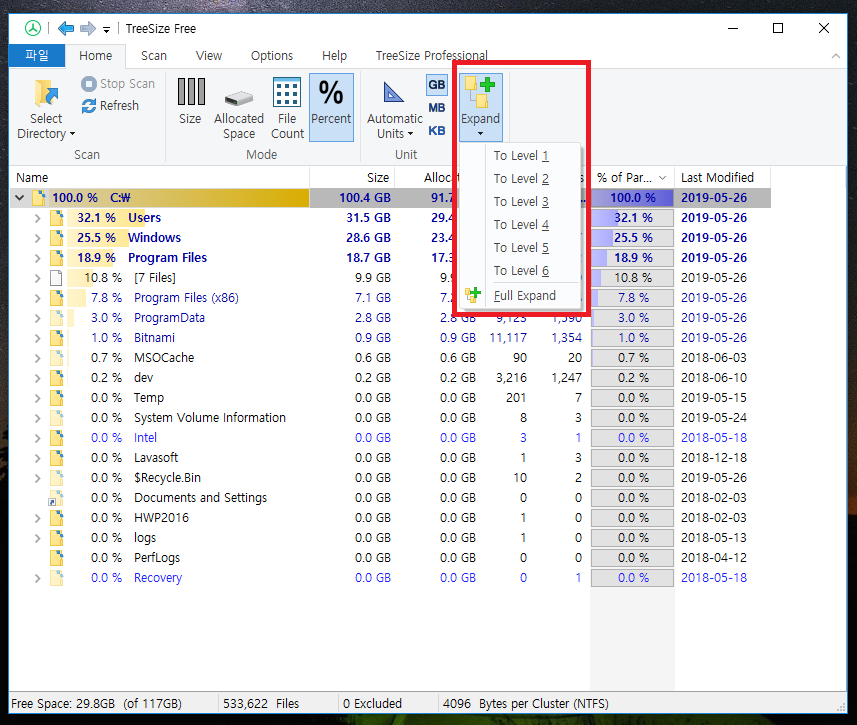Switch to the Options tab
The image size is (857, 725).
point(272,56)
